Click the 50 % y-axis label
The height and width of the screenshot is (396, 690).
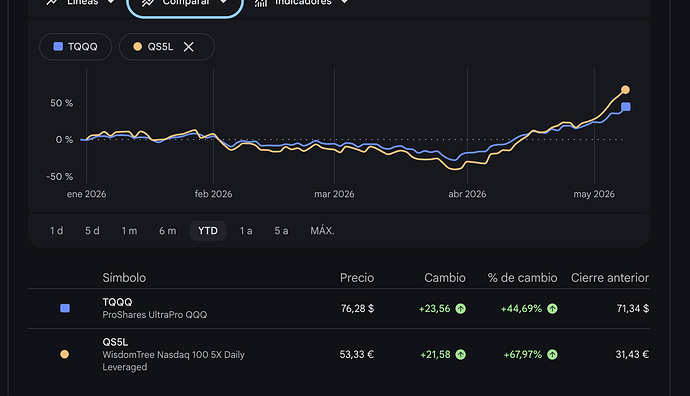62,103
